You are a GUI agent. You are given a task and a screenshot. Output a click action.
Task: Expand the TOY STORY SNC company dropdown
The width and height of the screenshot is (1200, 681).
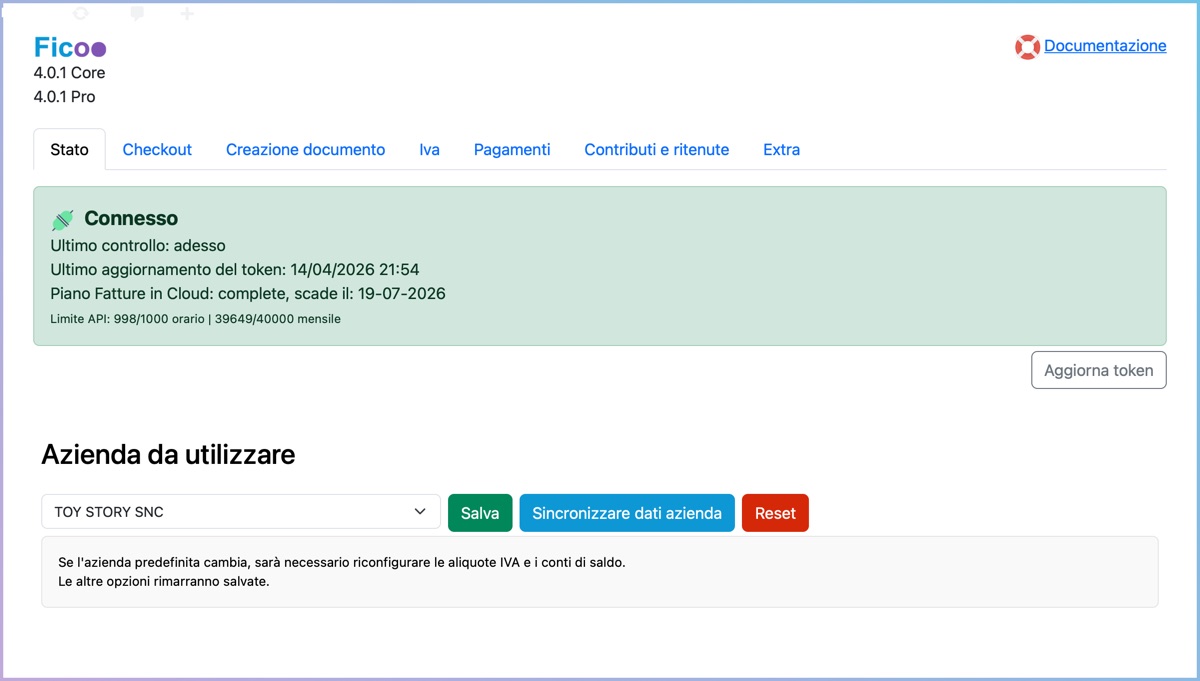tap(240, 512)
